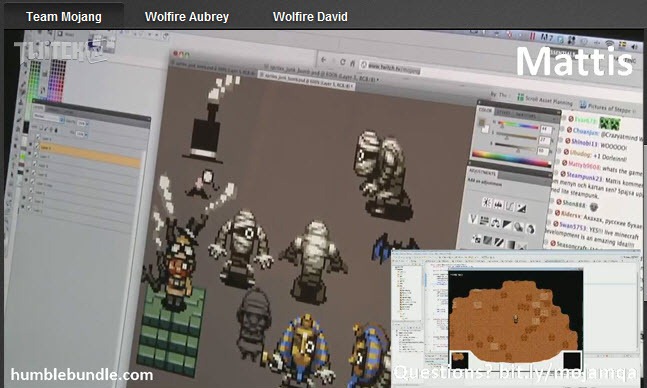Click the Vibrance V-shaped adjustment icon

click(x=474, y=219)
